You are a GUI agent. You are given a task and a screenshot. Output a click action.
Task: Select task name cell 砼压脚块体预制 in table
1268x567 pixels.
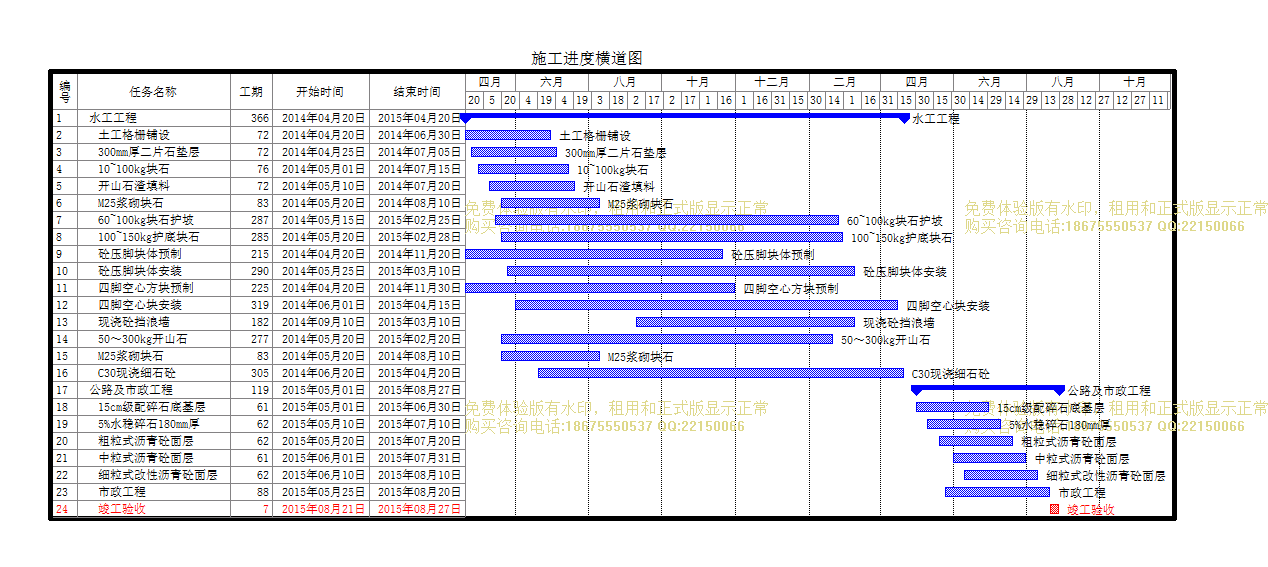coord(153,254)
